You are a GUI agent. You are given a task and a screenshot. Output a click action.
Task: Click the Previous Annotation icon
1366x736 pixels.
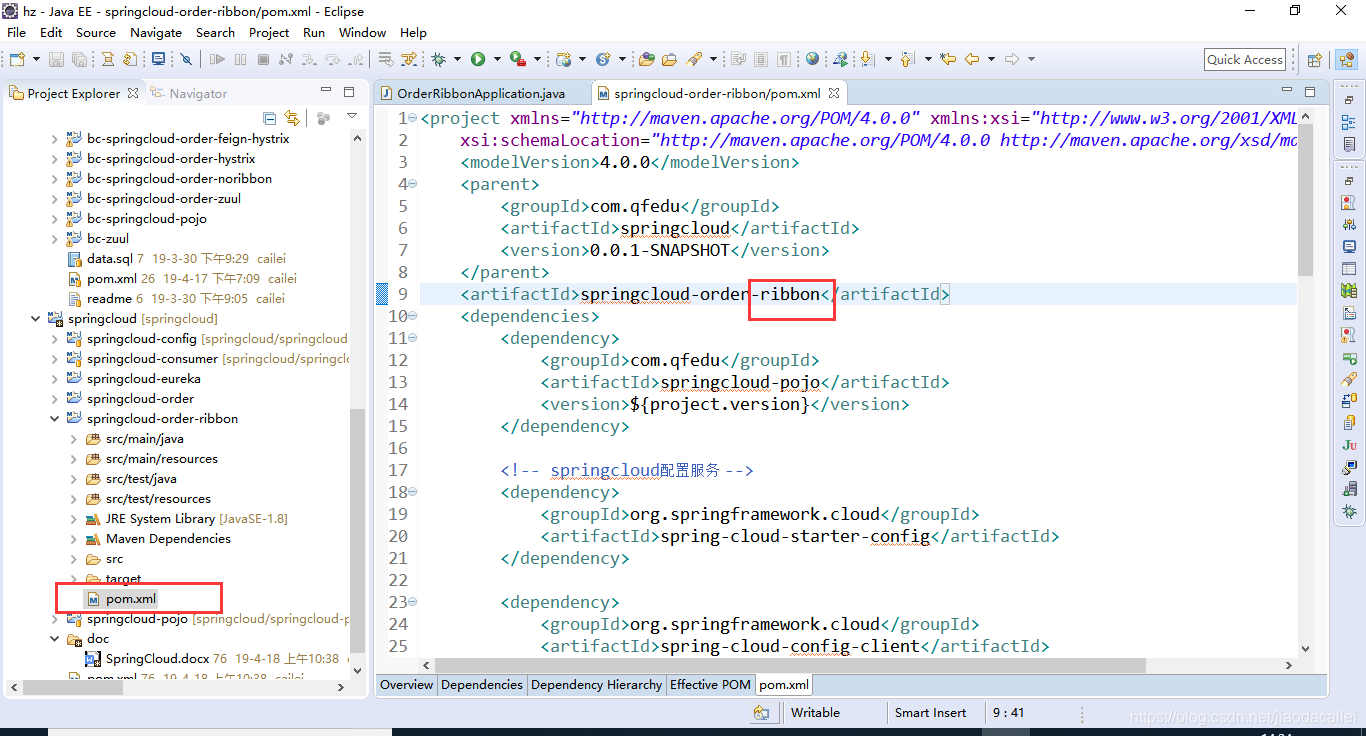point(907,59)
